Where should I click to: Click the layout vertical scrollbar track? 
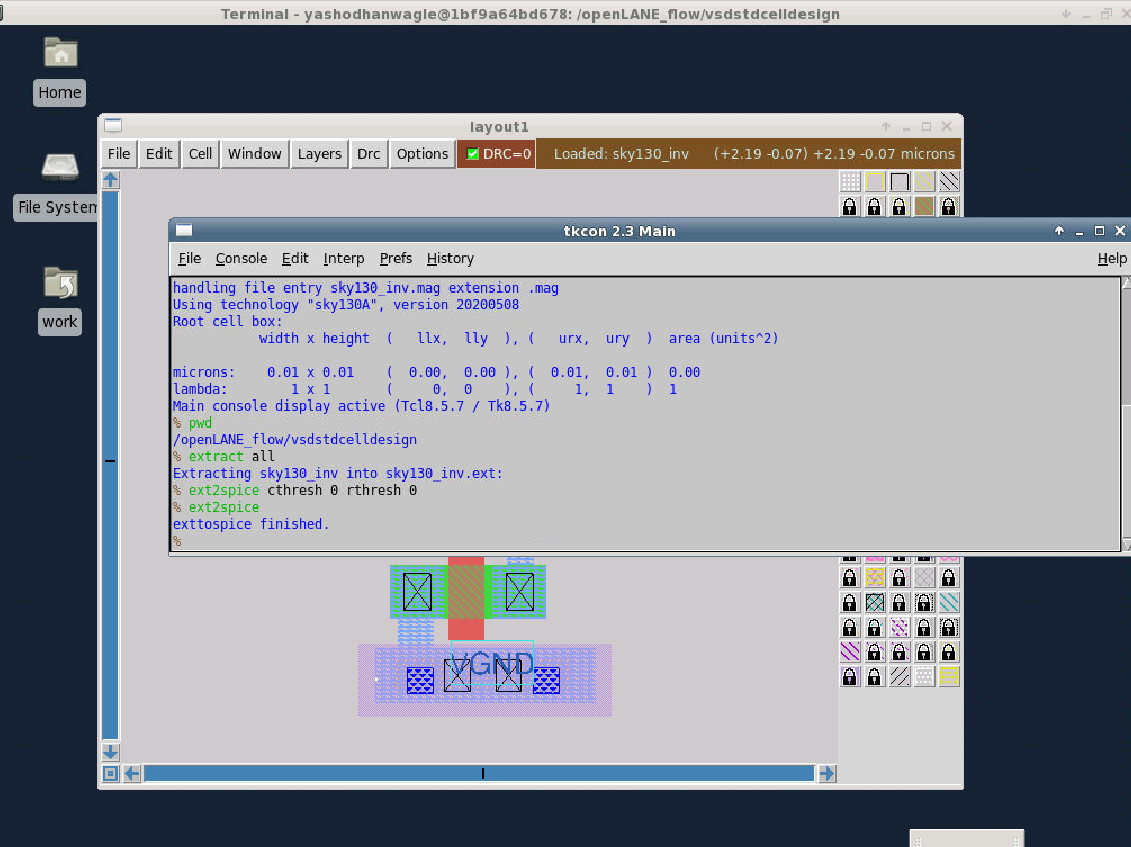pyautogui.click(x=110, y=465)
